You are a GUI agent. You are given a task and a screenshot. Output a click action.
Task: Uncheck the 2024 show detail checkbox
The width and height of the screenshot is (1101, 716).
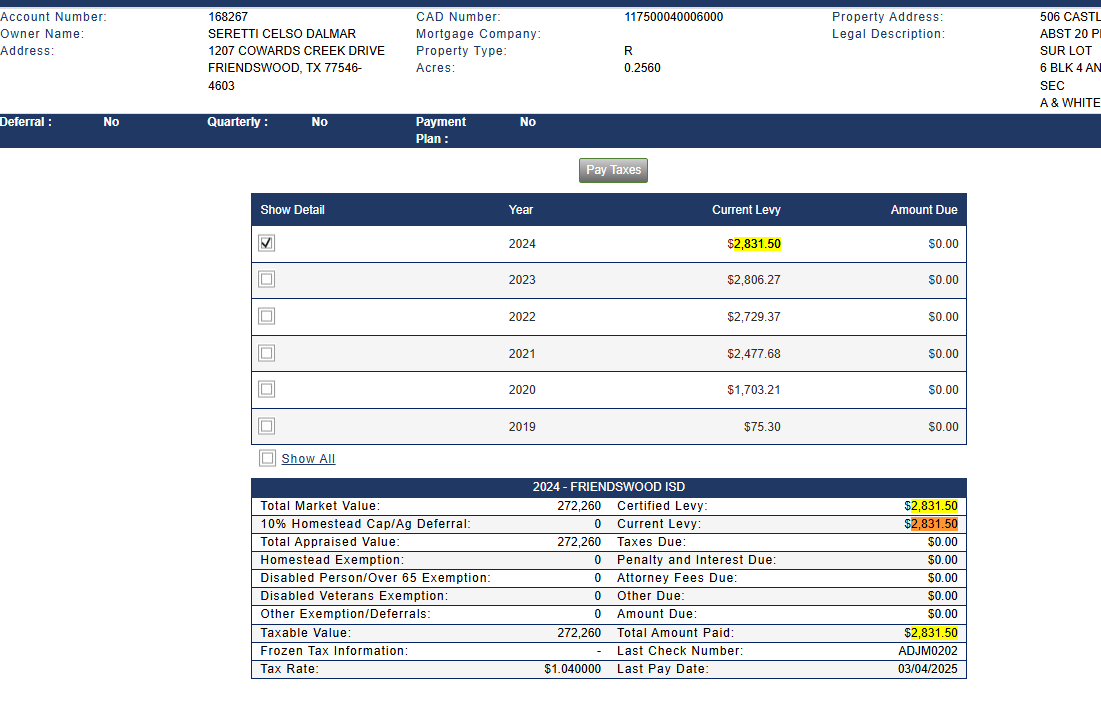point(266,243)
